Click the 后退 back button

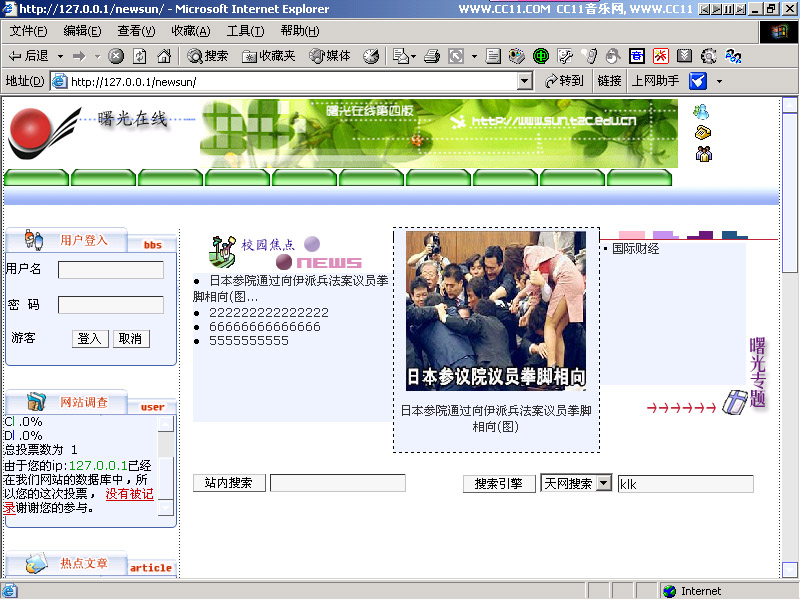28,56
